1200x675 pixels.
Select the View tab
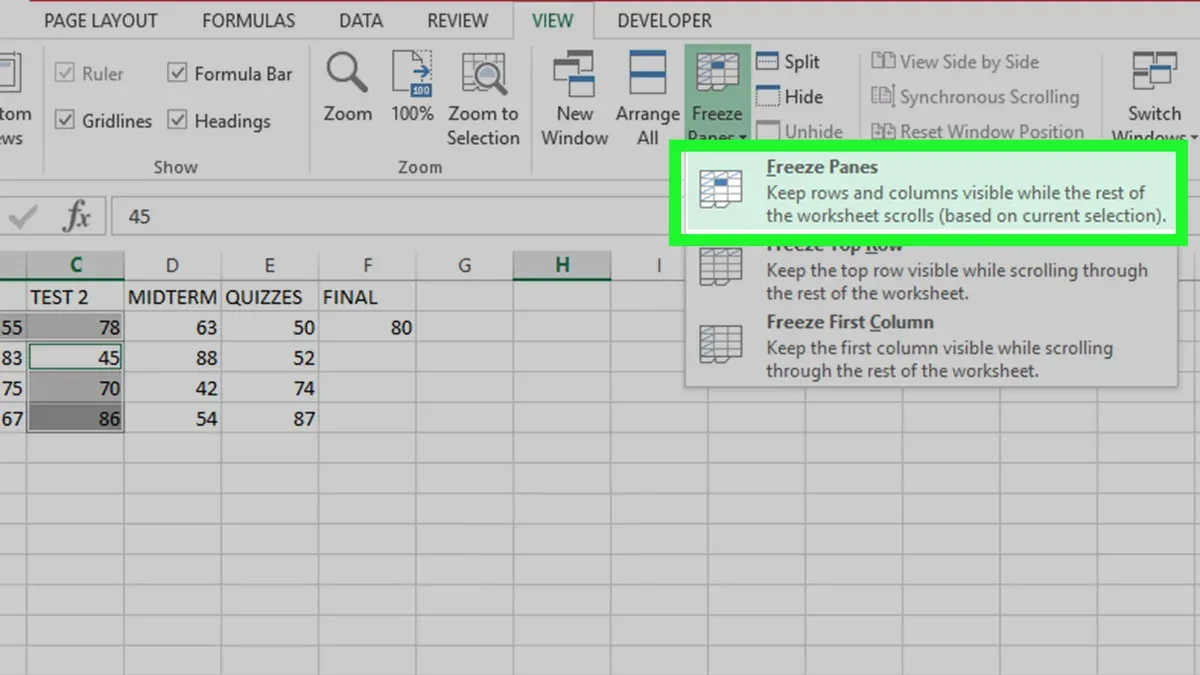[553, 21]
